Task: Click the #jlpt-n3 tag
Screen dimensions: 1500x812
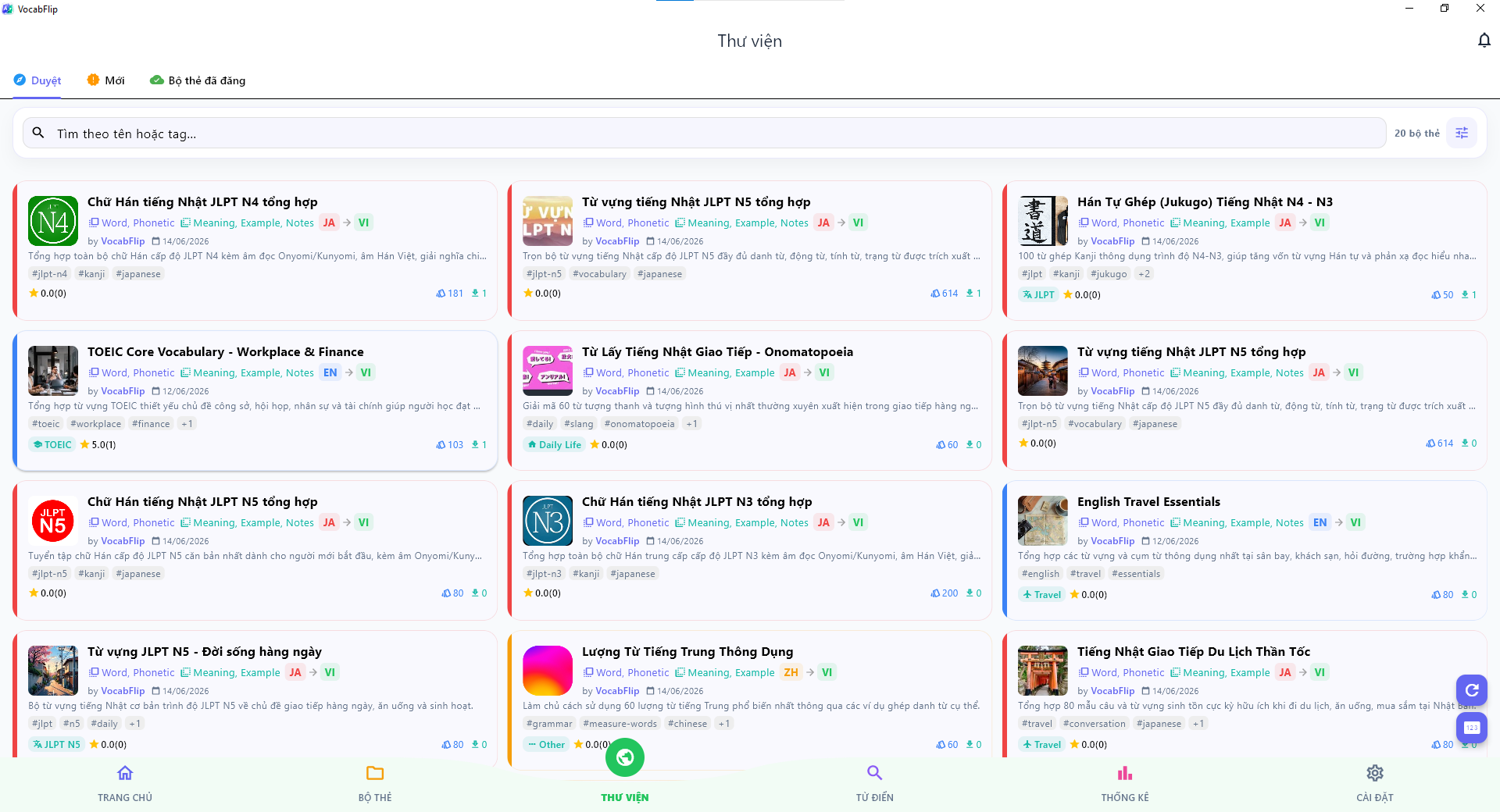Action: pos(544,574)
